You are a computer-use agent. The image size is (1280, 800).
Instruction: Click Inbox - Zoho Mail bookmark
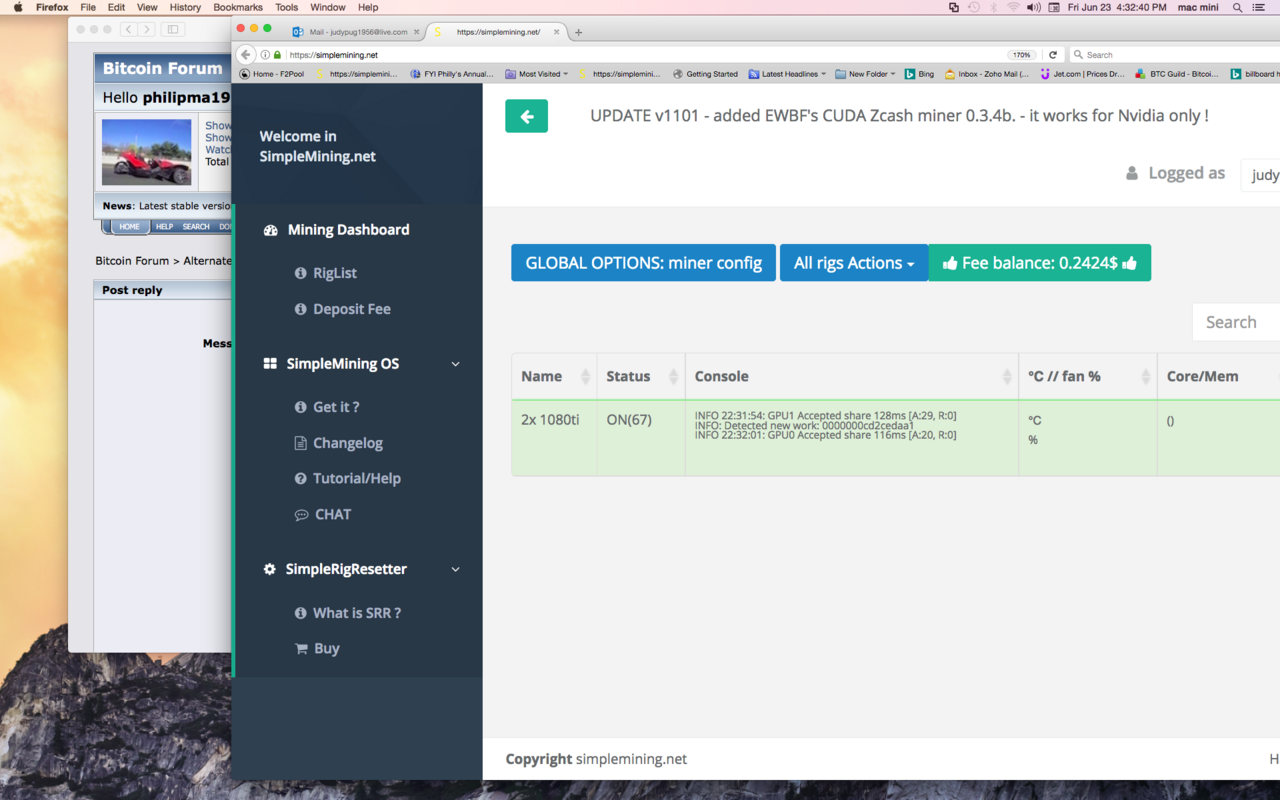click(987, 74)
